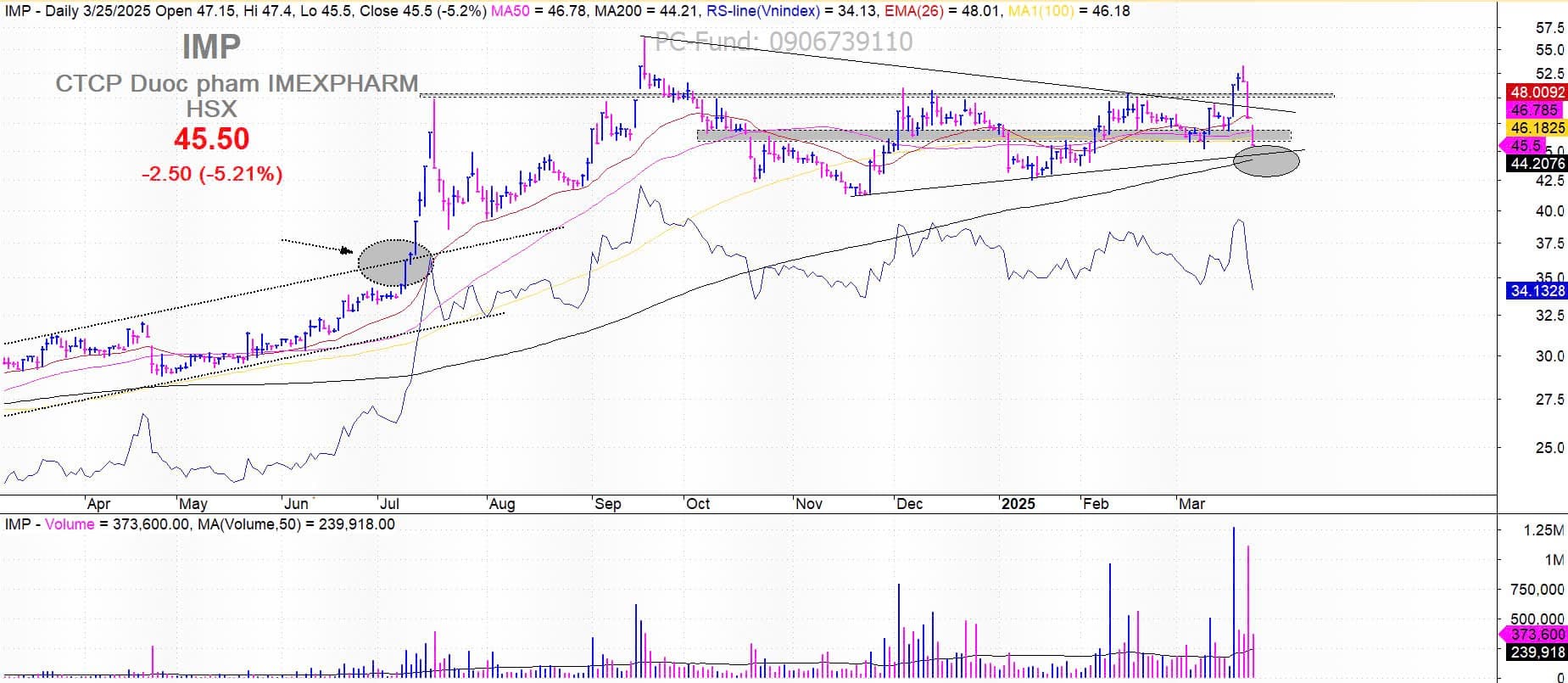This screenshot has height=683, width=1568.
Task: Click the '1.25M' volume axis label
Action: (x=1544, y=530)
